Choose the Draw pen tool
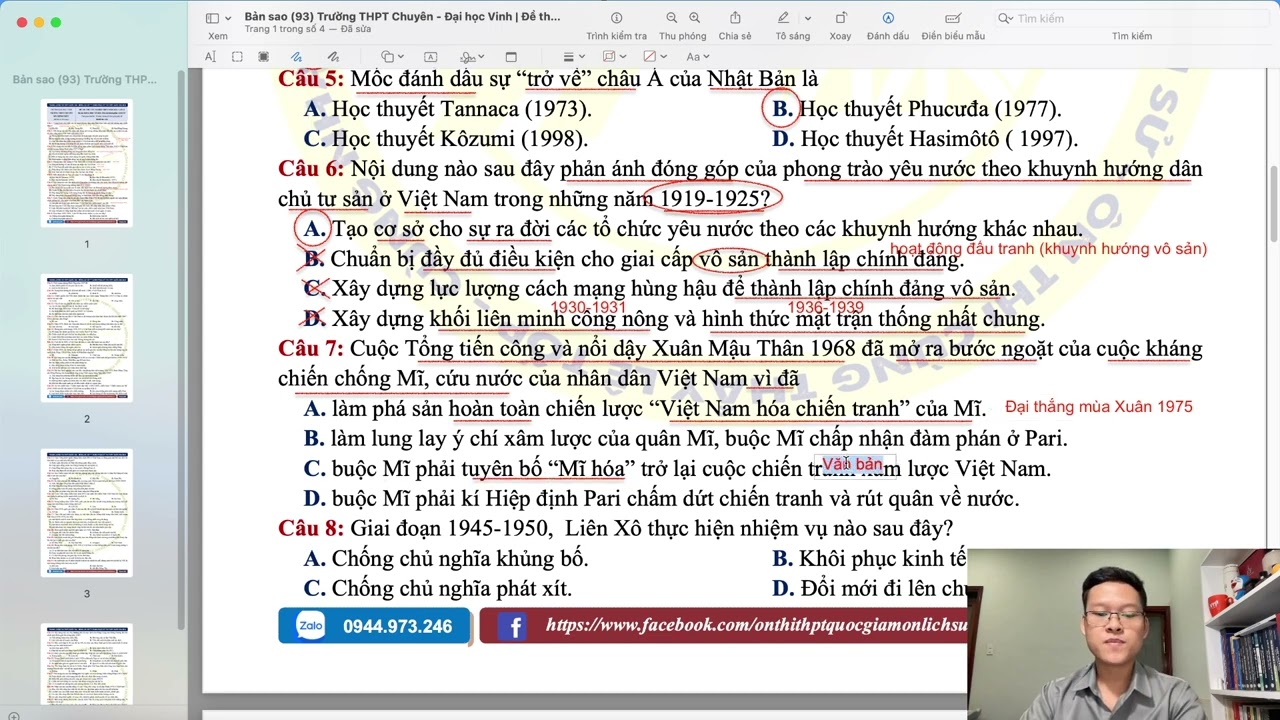1280x720 pixels. coord(333,57)
